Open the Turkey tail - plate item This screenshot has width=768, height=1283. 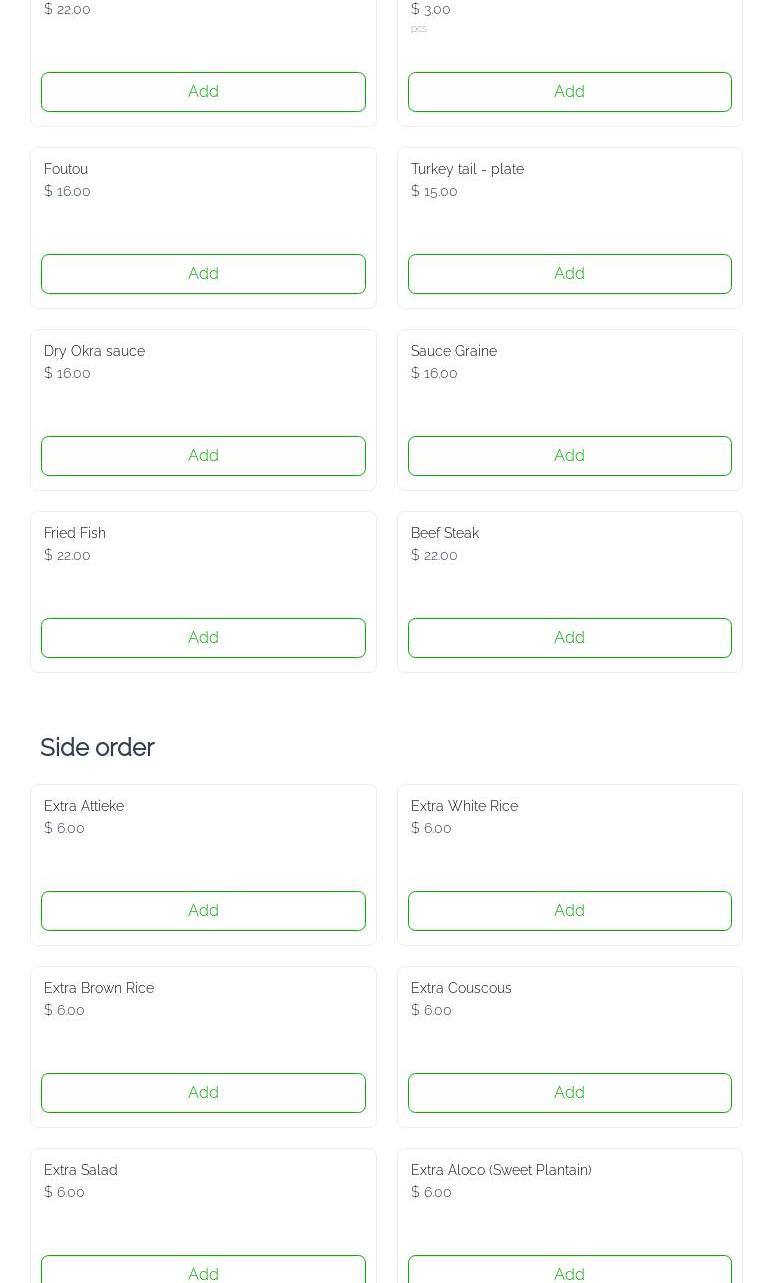pyautogui.click(x=467, y=169)
